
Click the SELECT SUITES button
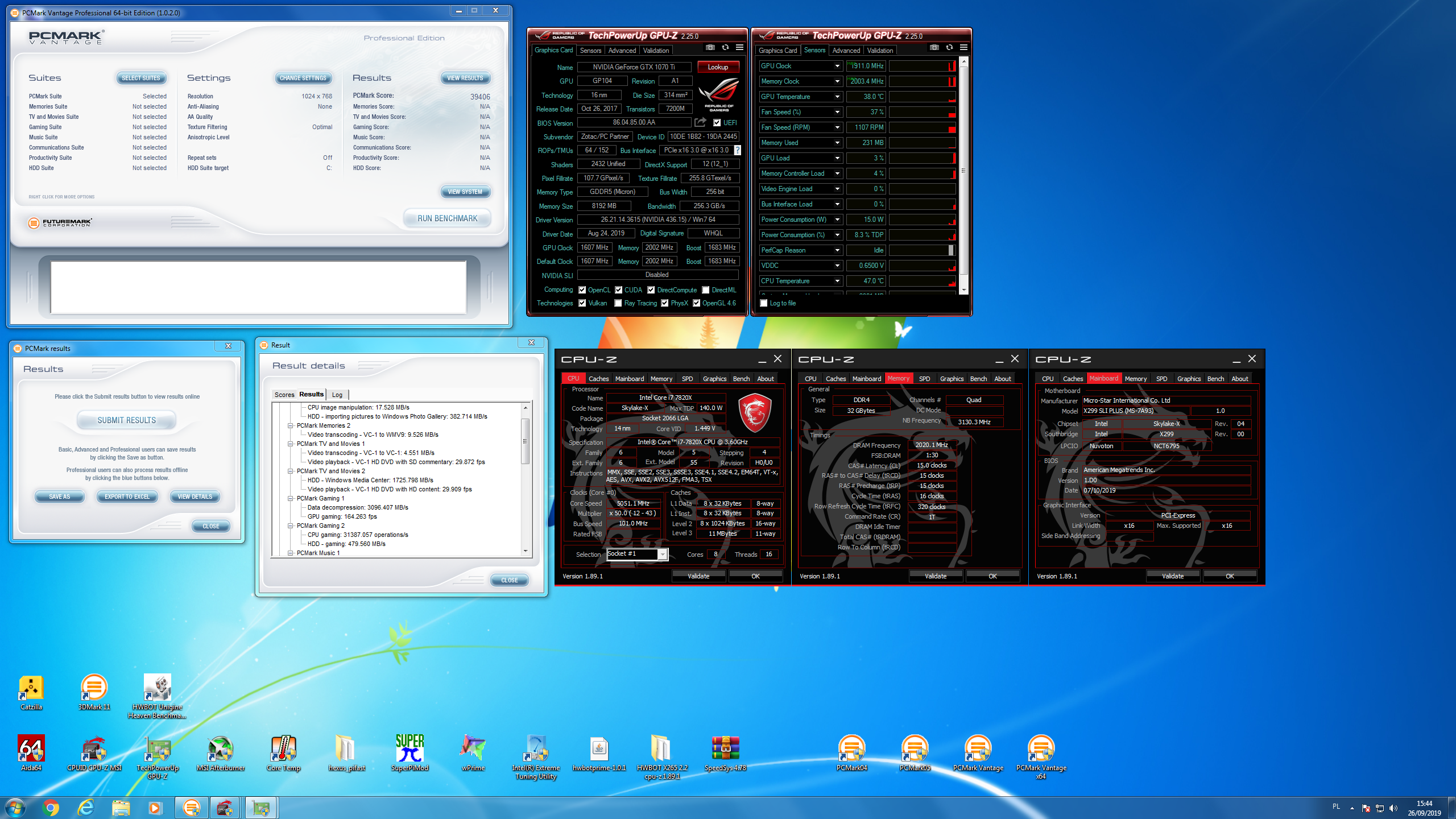click(140, 78)
